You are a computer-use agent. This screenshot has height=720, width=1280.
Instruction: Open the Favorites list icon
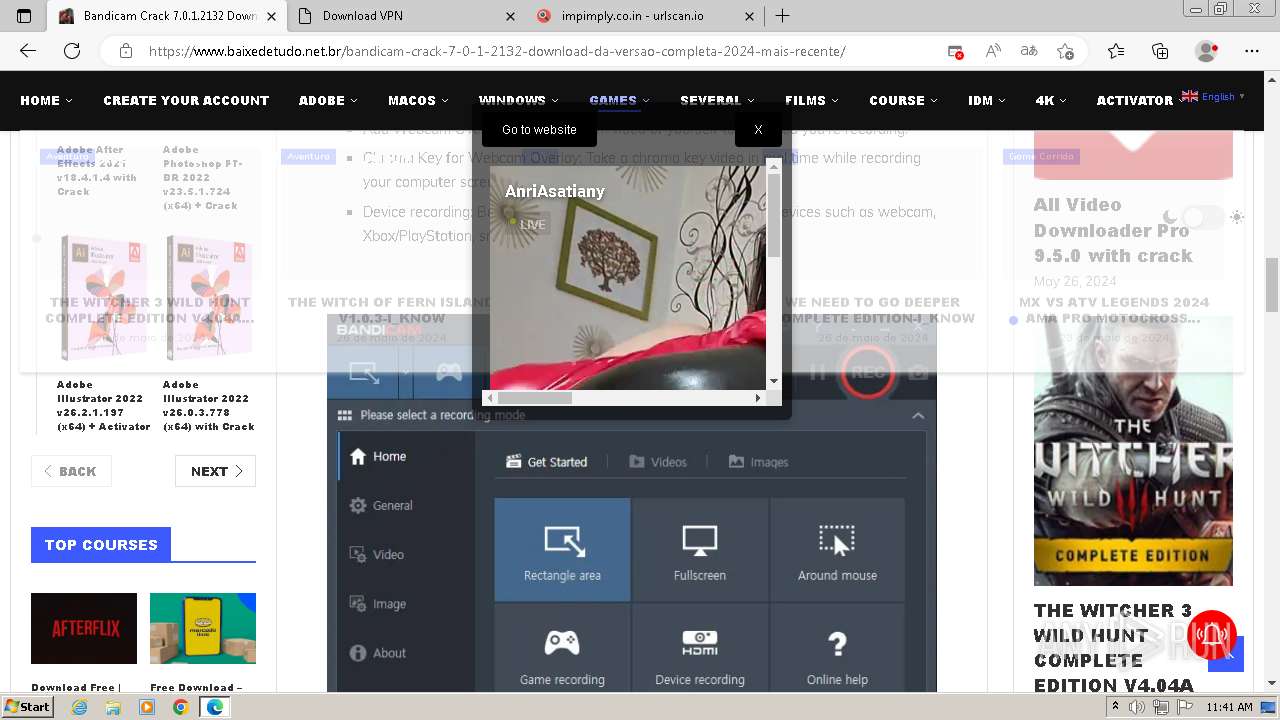click(x=1116, y=51)
